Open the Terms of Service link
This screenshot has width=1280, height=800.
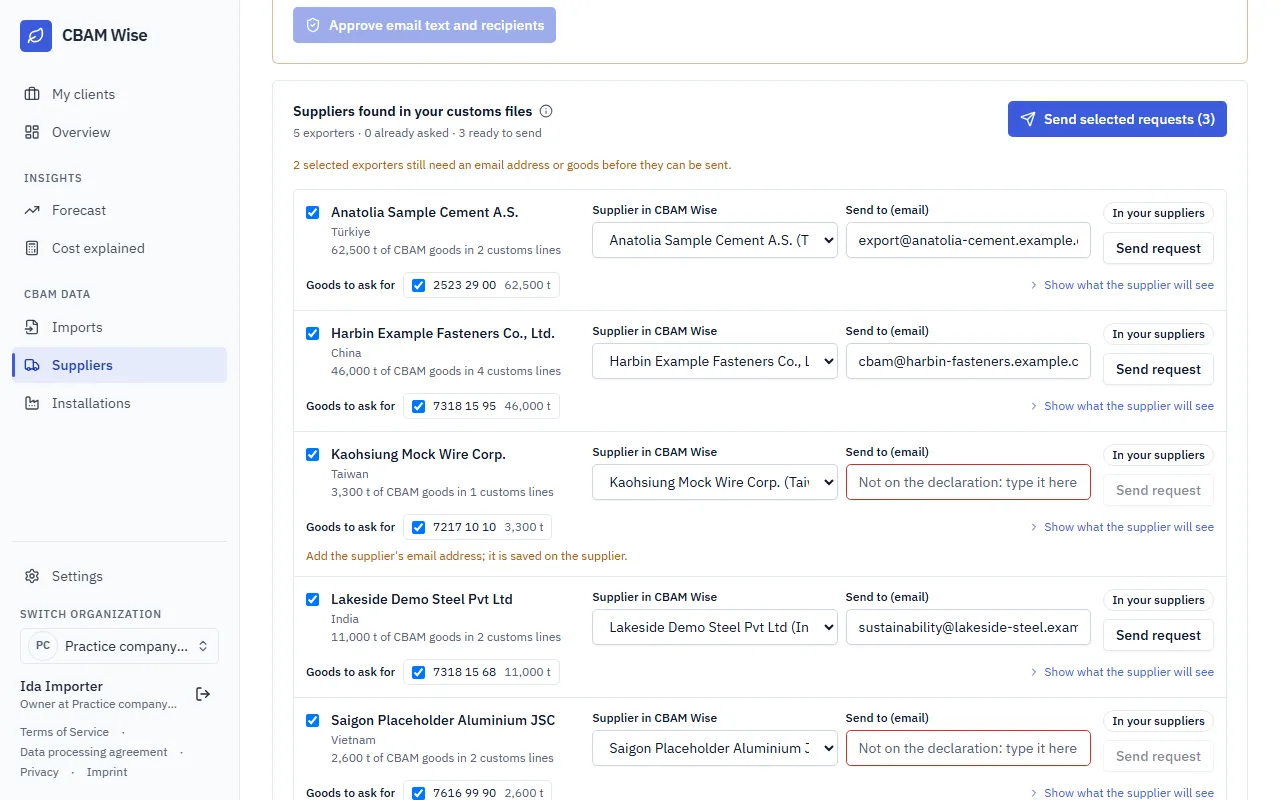(64, 732)
